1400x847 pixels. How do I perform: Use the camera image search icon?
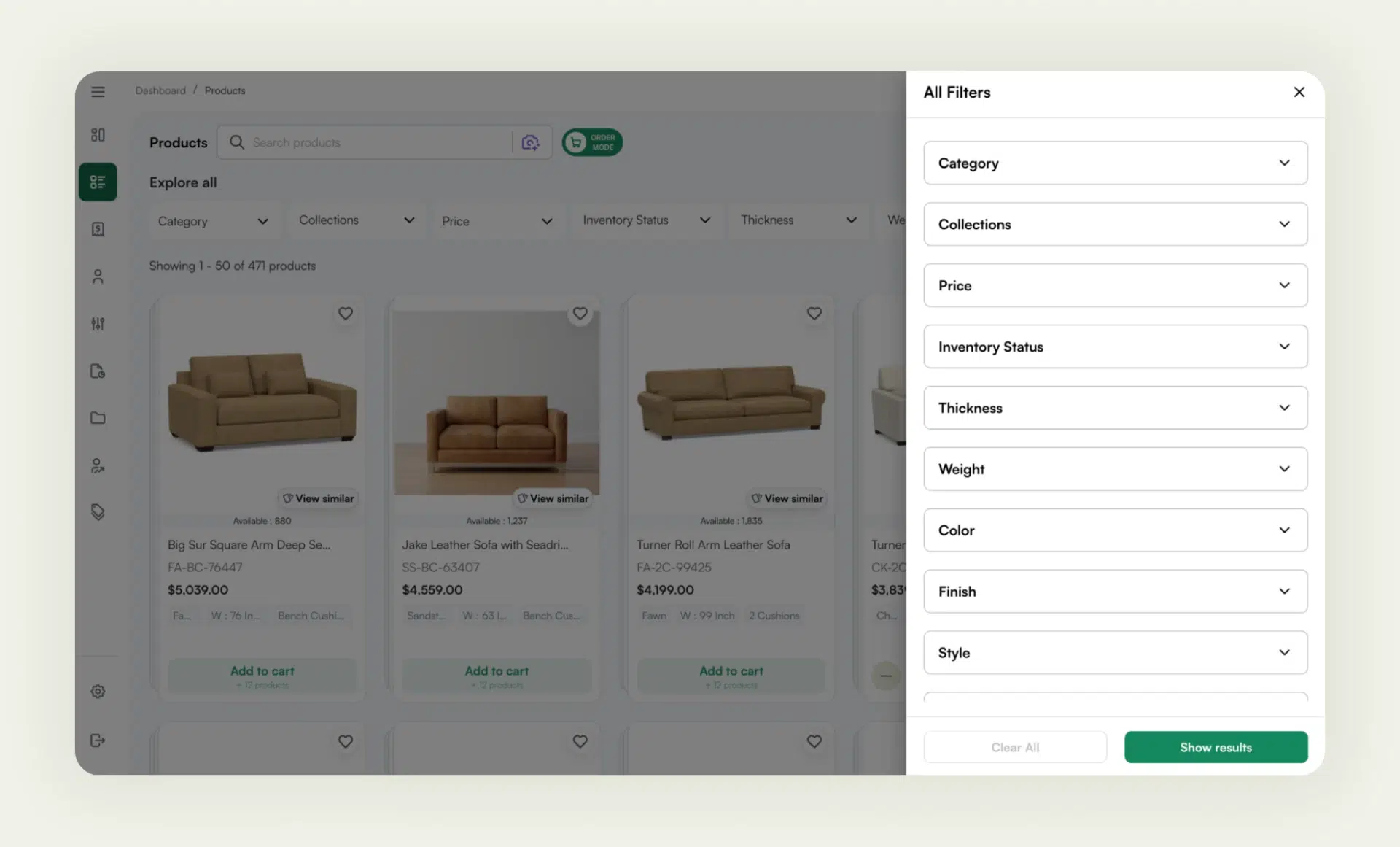click(x=530, y=142)
